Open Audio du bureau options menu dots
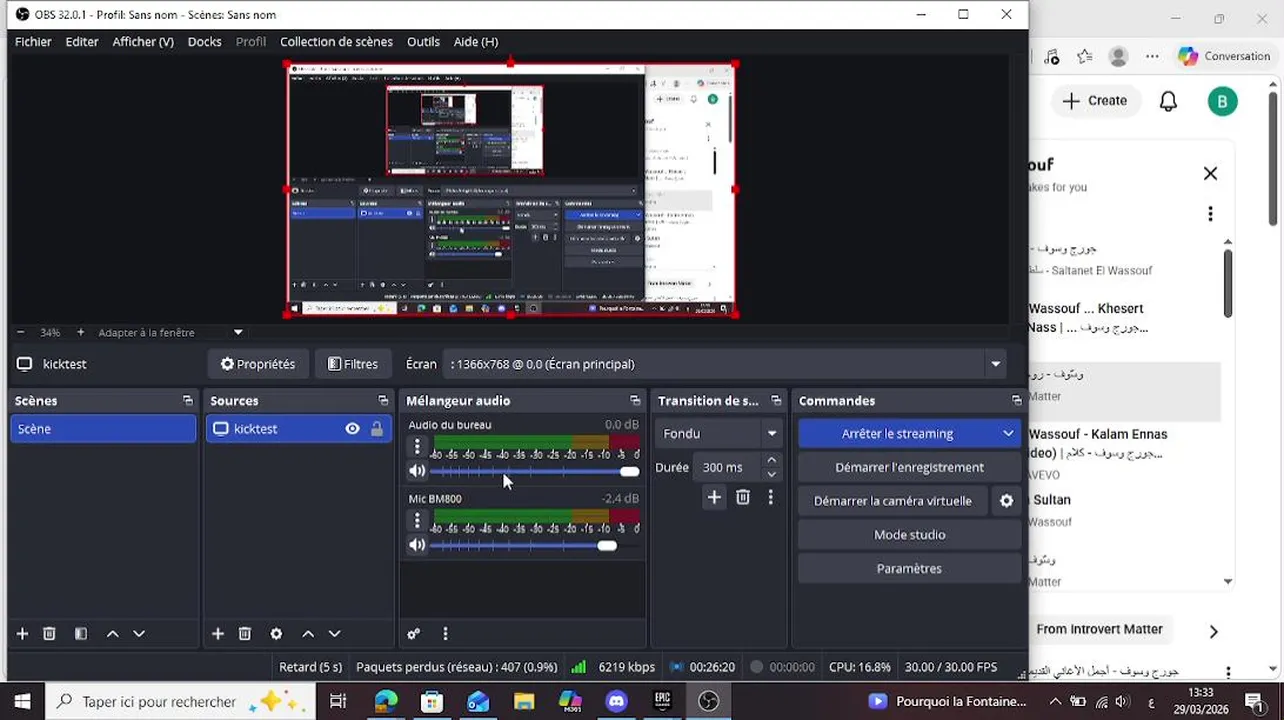Viewport: 1284px width, 720px height. pos(417,447)
